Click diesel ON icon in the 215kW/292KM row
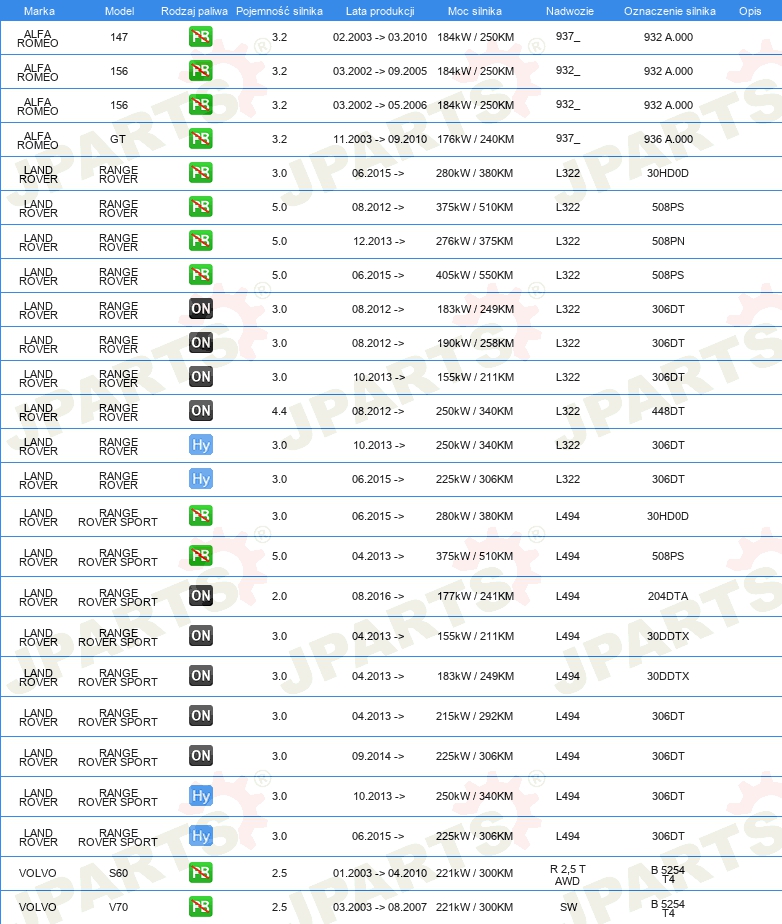The image size is (782, 924). click(200, 716)
